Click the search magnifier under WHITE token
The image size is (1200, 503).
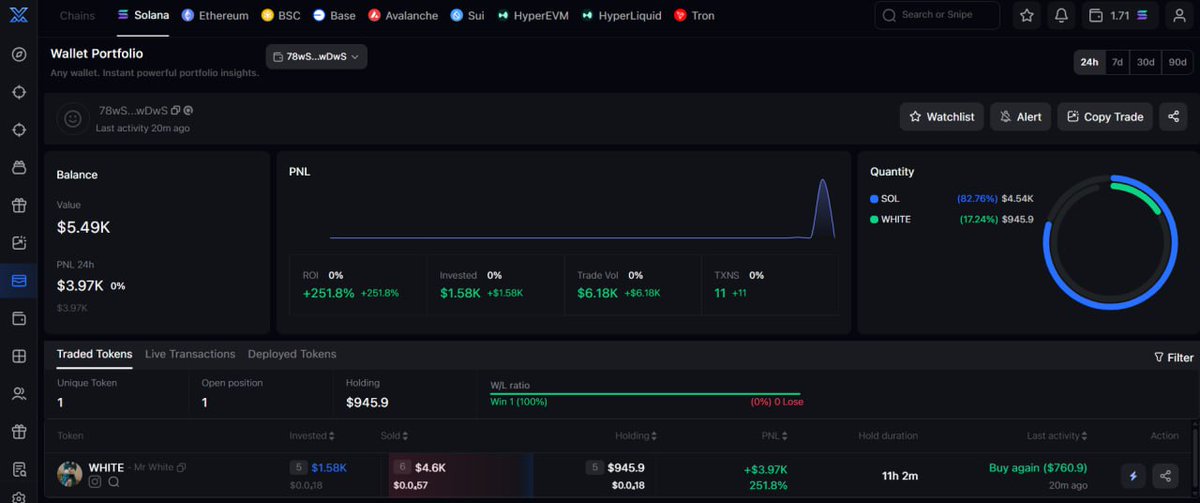coord(114,482)
